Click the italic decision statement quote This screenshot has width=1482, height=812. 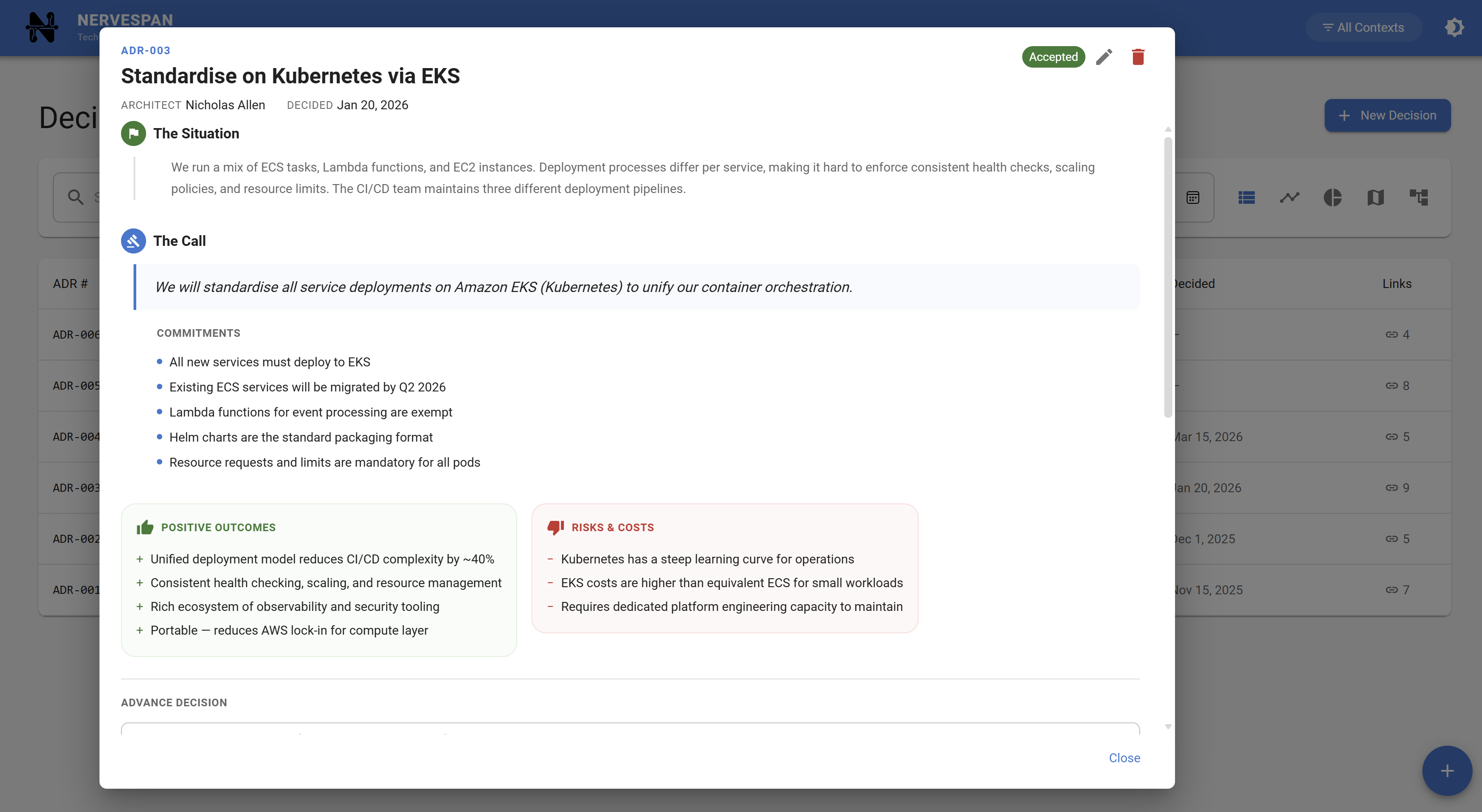click(x=503, y=287)
